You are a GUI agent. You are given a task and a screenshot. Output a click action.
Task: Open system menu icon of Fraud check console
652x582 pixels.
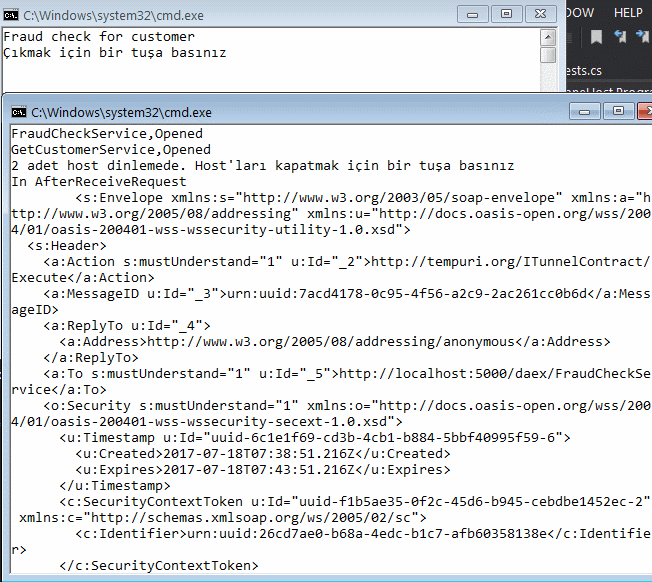pyautogui.click(x=12, y=13)
